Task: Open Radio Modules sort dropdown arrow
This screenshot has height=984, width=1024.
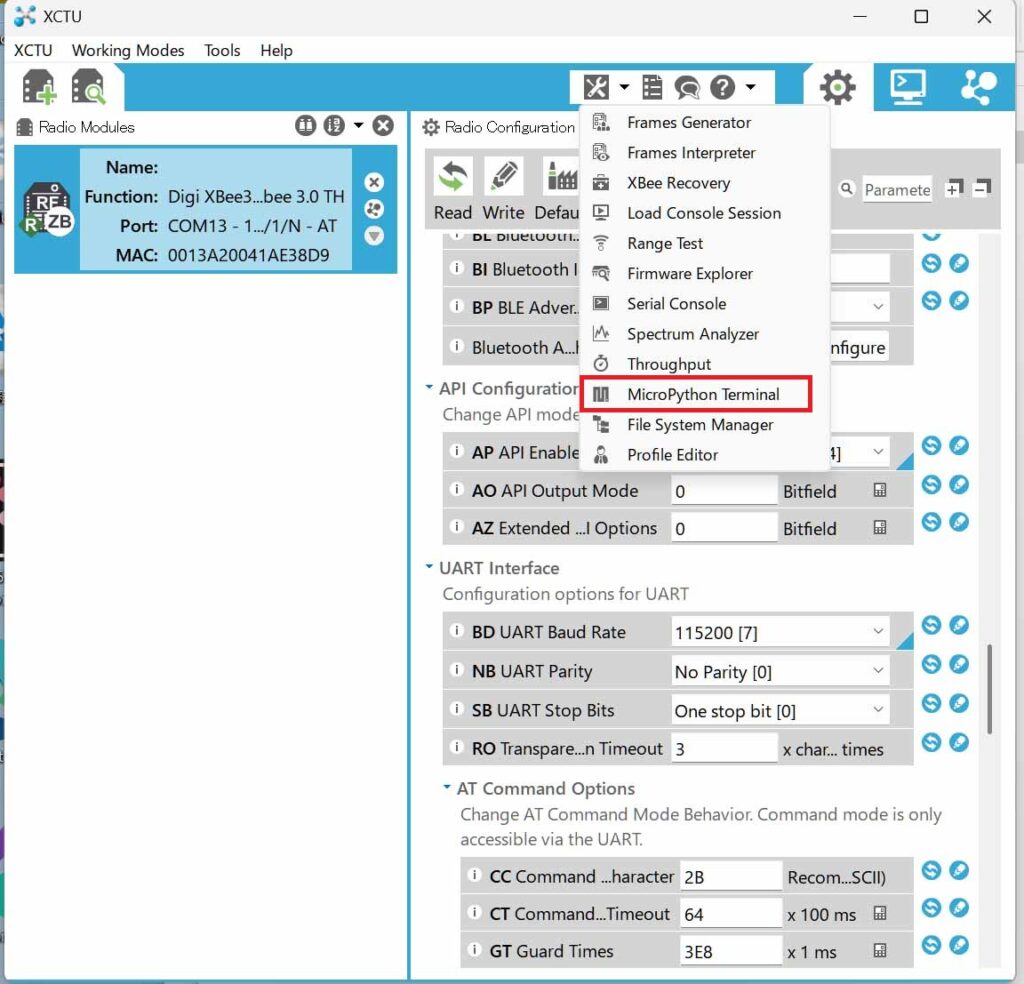Action: point(359,125)
